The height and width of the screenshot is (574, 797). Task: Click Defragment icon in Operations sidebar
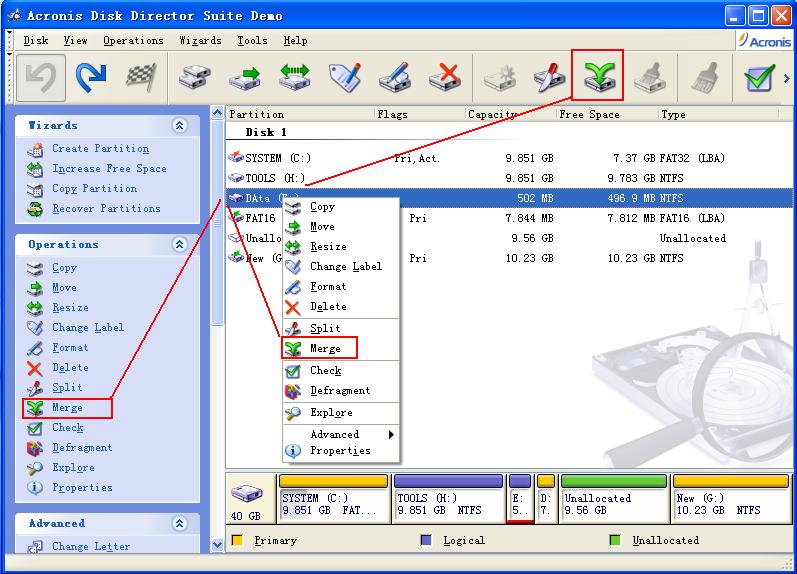pyautogui.click(x=35, y=448)
